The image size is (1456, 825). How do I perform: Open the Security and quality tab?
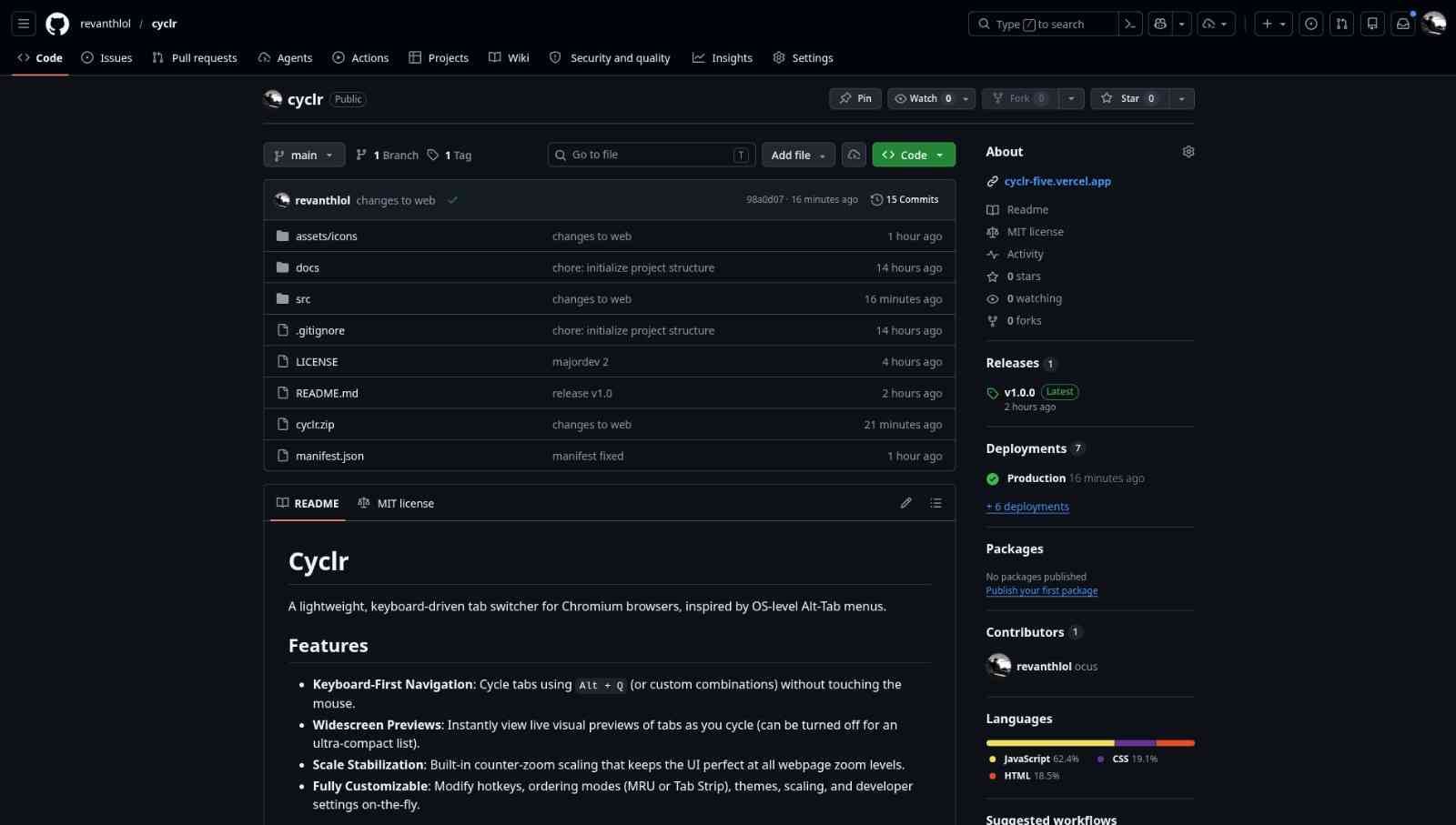(x=610, y=57)
